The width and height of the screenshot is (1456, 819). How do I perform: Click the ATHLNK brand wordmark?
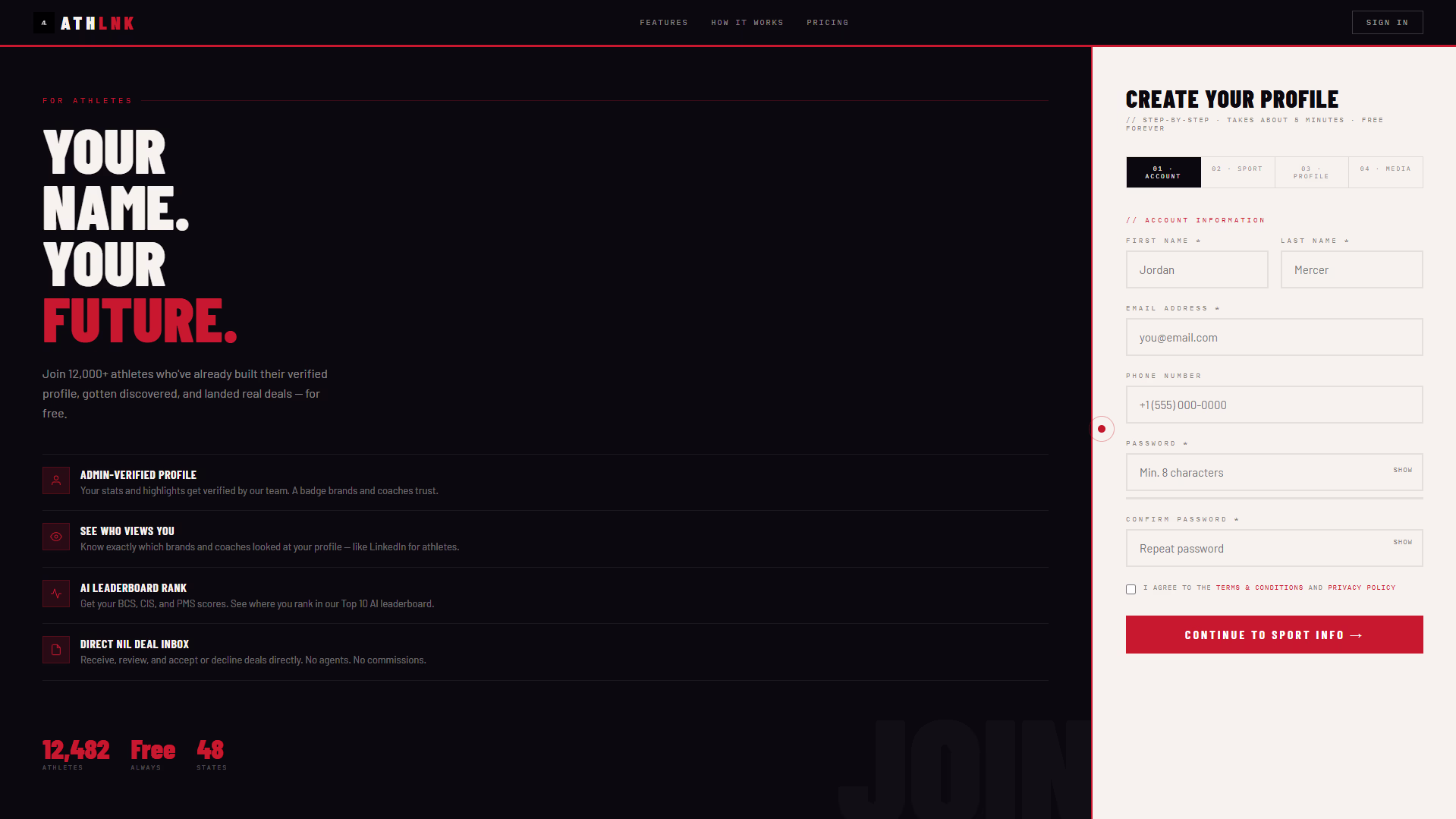(97, 24)
